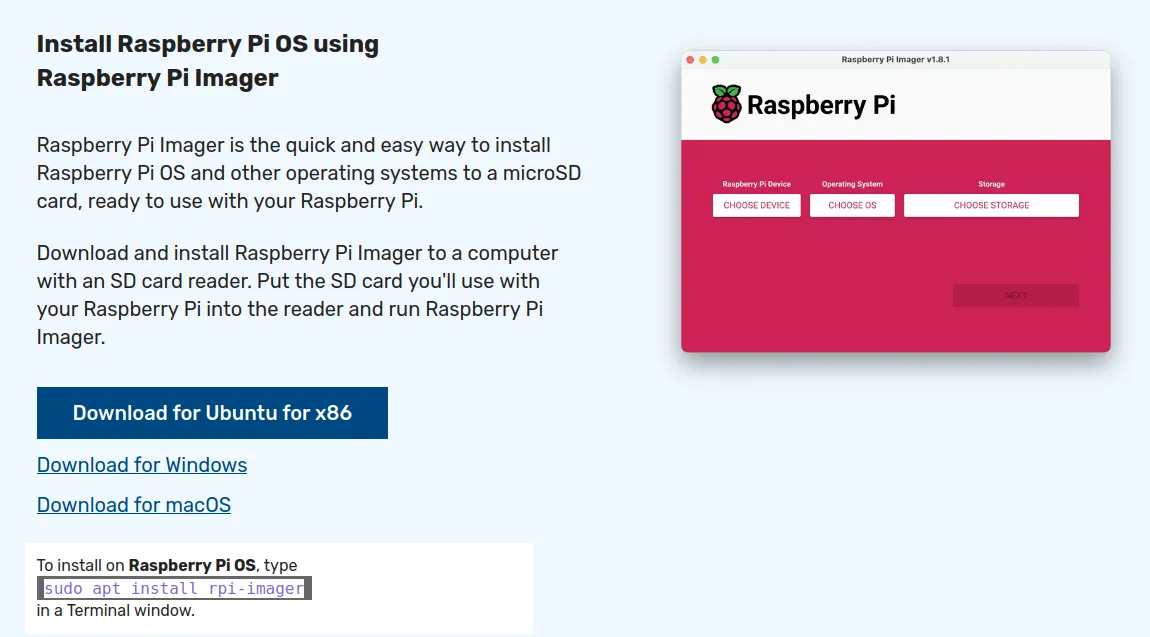
Task: Open the Download for Windows link
Action: [141, 464]
